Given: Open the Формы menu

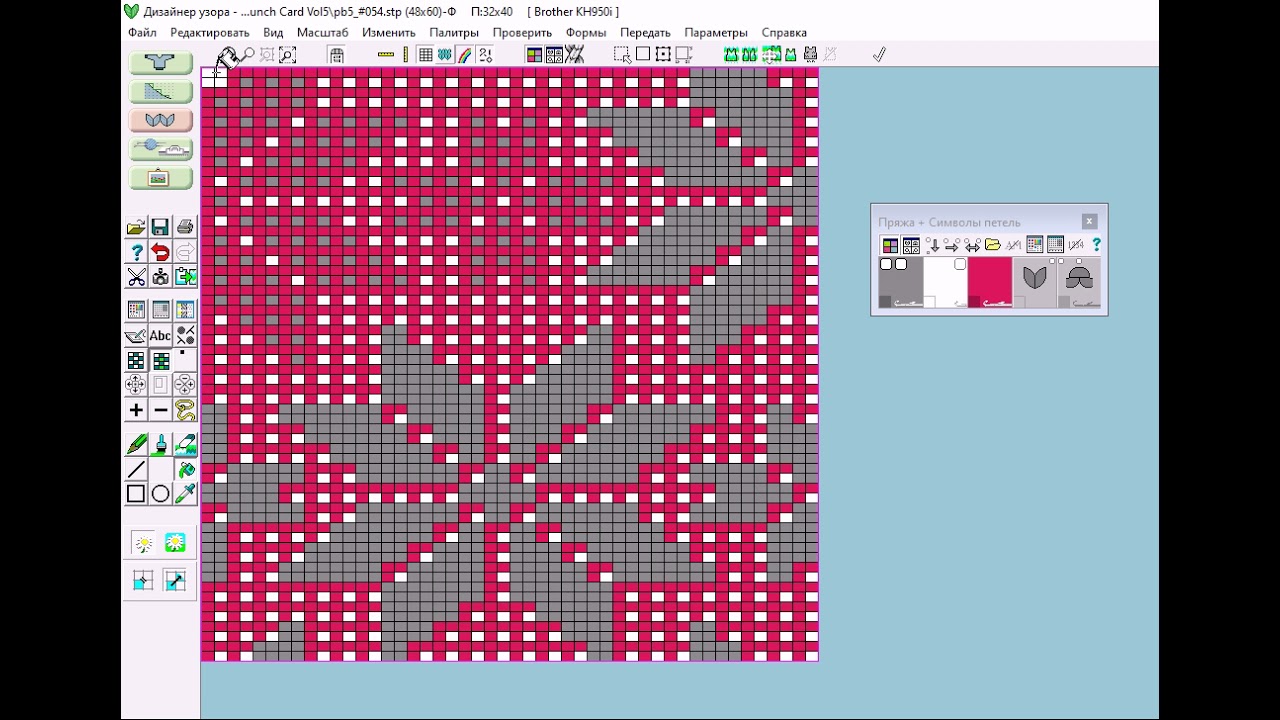Looking at the screenshot, I should 585,33.
